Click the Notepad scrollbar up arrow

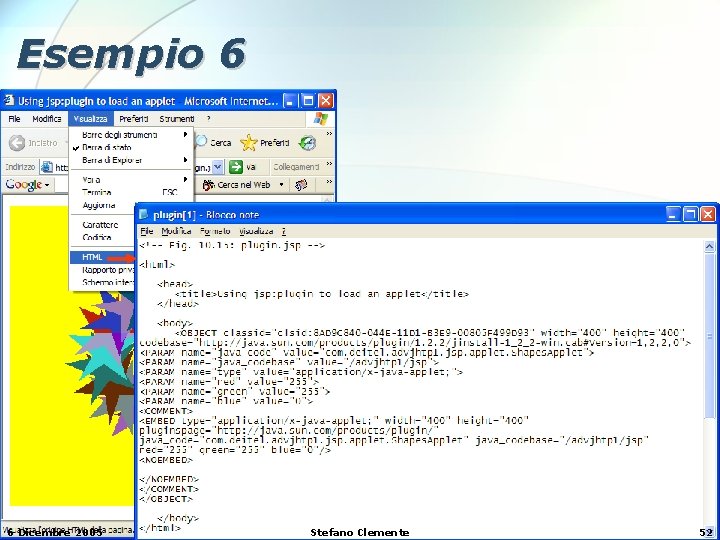pyautogui.click(x=709, y=247)
